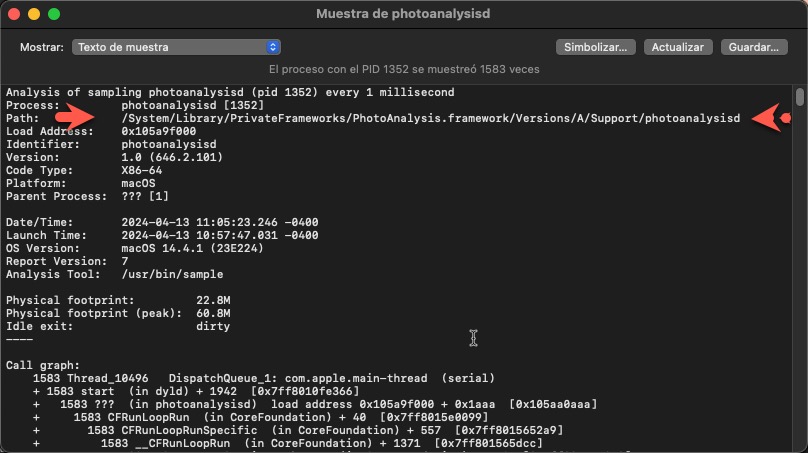Minimize the window using yellow button
808x453 pixels.
(x=34, y=15)
